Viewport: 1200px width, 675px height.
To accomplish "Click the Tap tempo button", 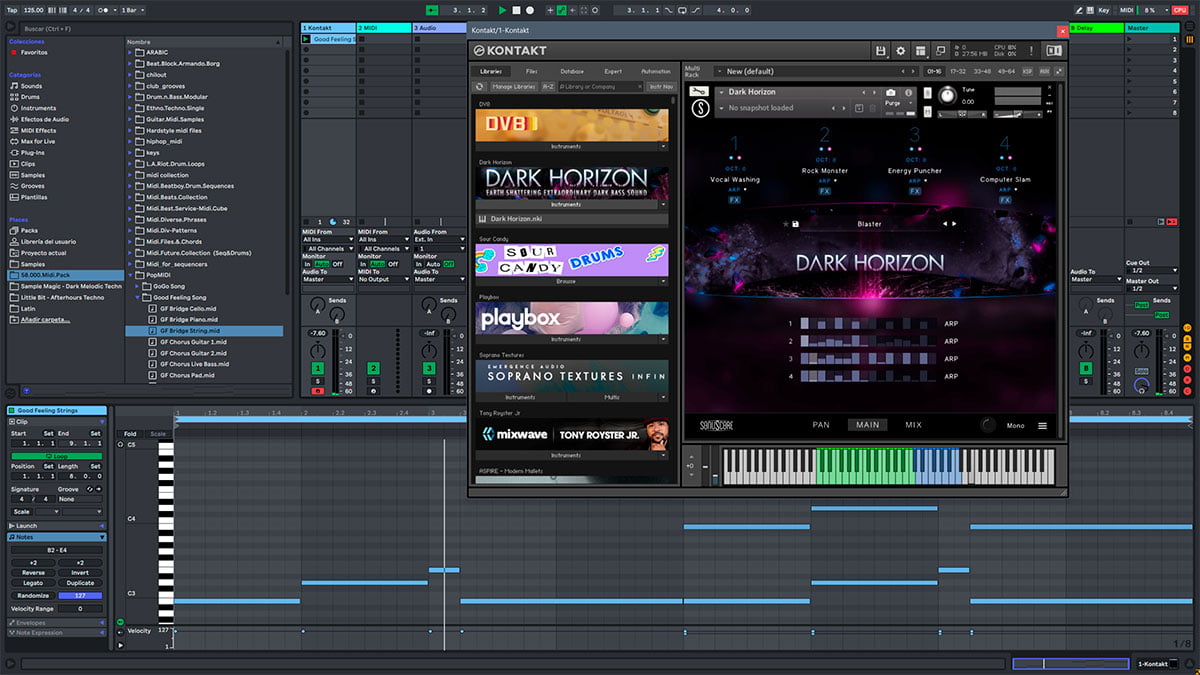I will 13,10.
